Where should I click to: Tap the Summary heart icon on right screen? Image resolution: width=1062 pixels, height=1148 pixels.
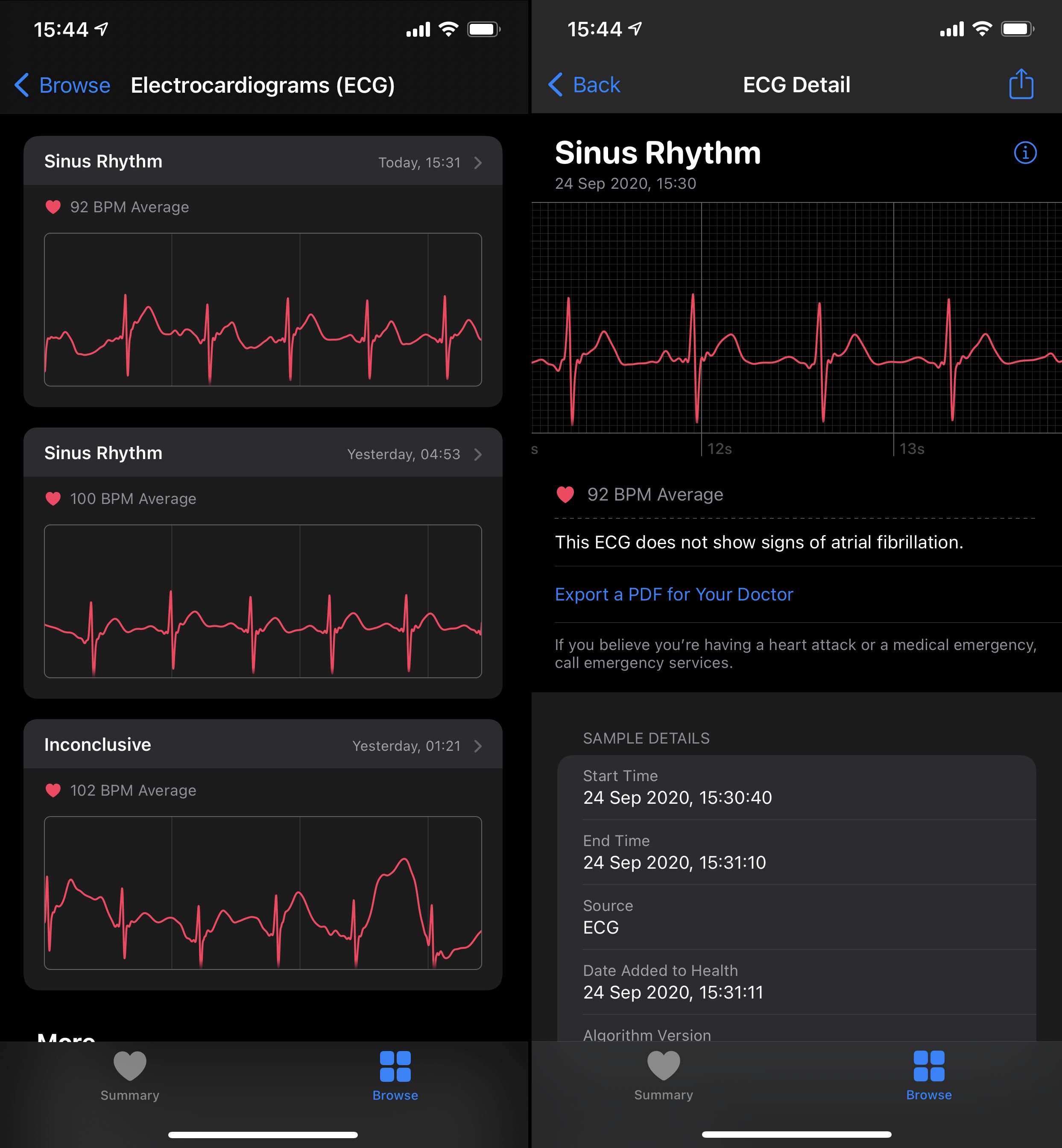663,1065
